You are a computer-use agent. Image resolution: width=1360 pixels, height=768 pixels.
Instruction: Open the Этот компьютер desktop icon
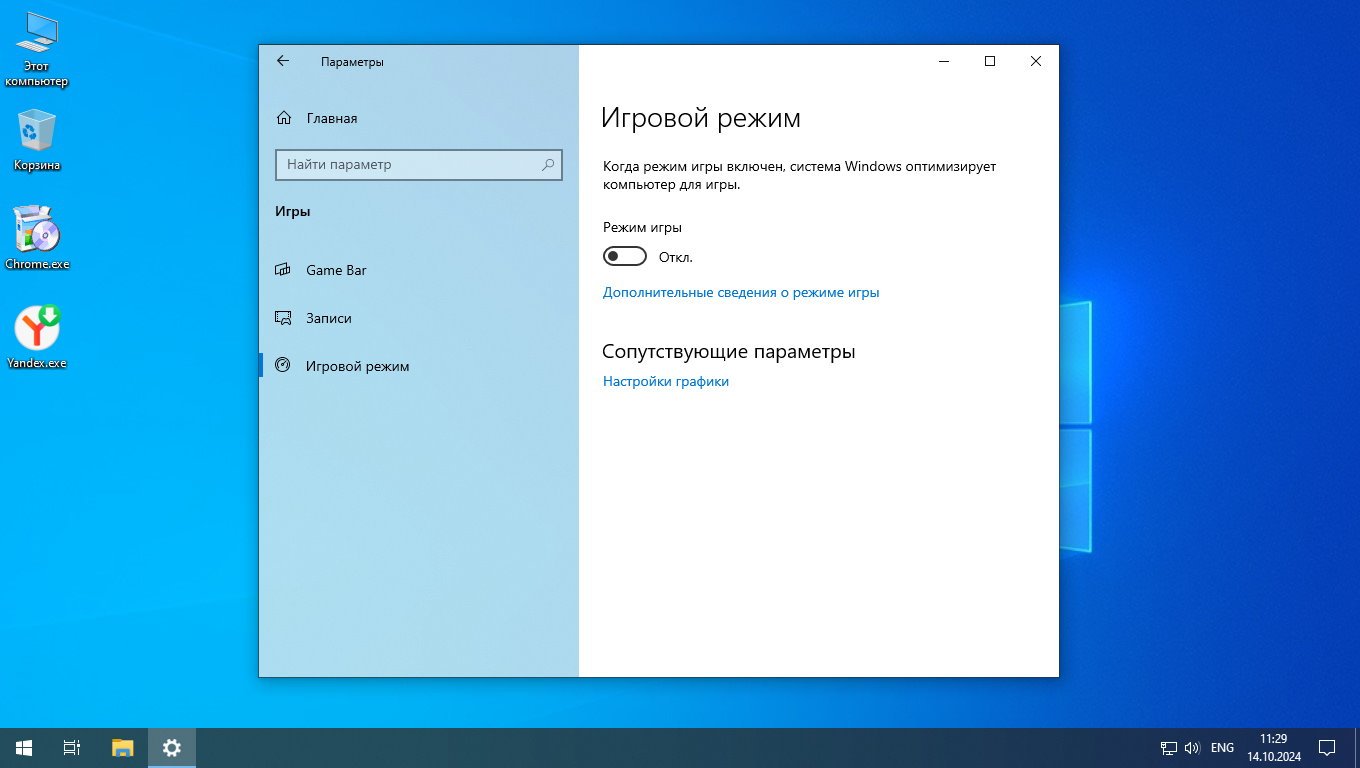[x=36, y=49]
